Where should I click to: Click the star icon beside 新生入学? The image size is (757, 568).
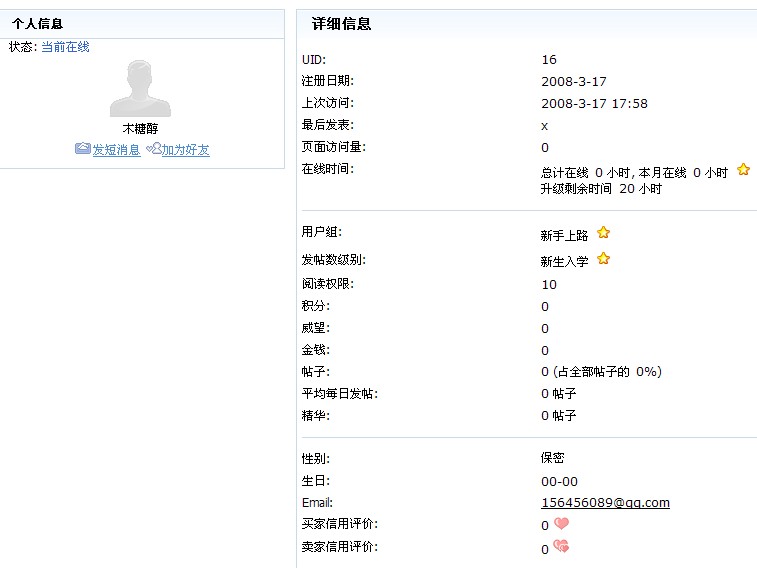coord(603,259)
